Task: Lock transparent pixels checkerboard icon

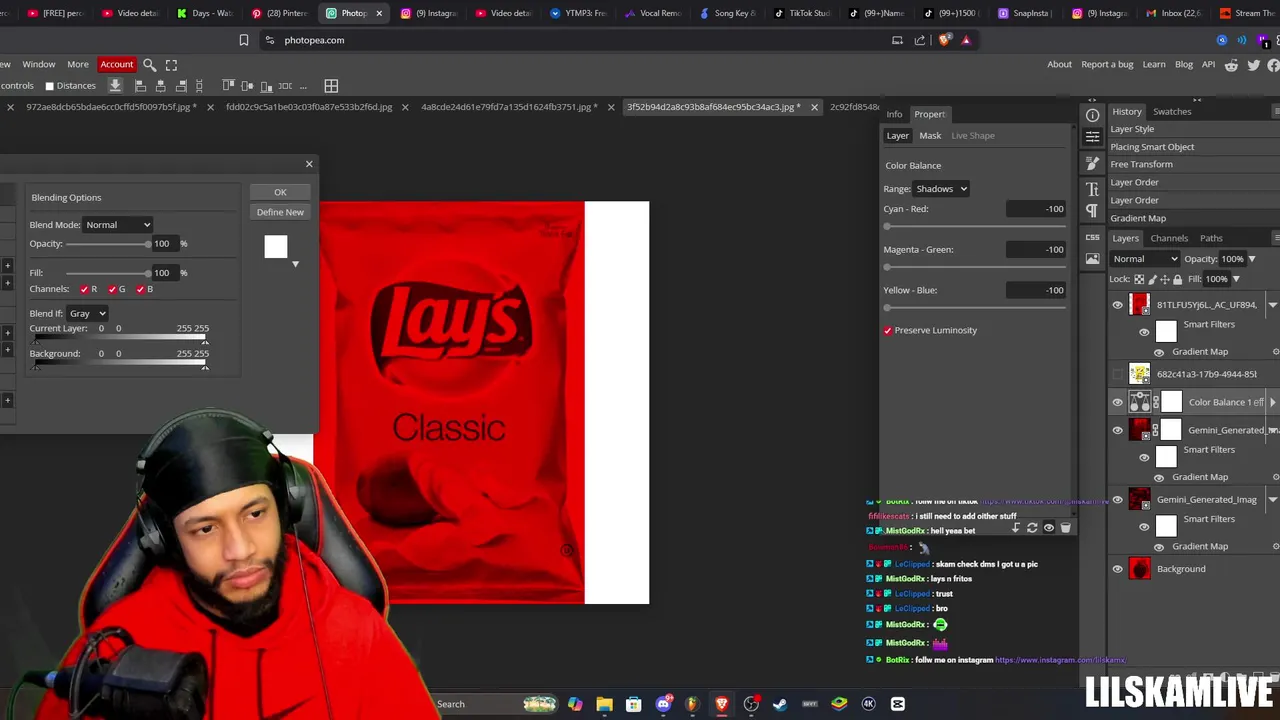Action: [x=1138, y=279]
